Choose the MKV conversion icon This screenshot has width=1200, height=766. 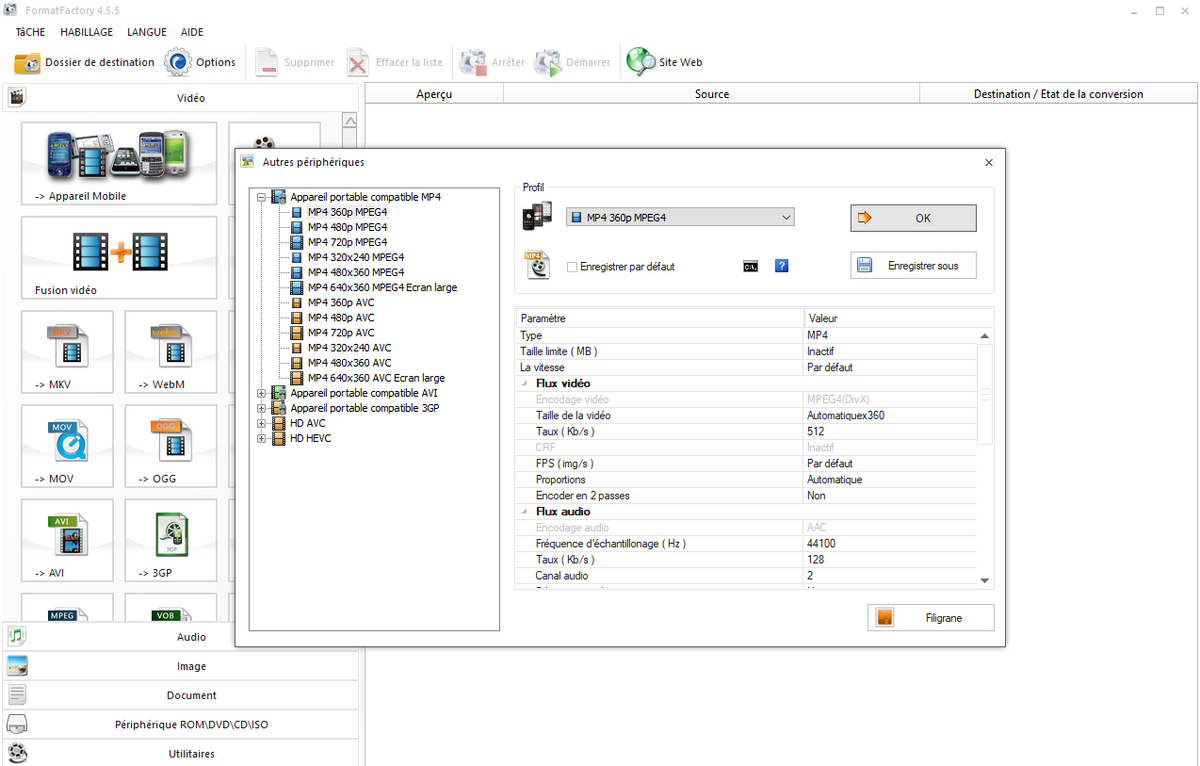tap(68, 351)
